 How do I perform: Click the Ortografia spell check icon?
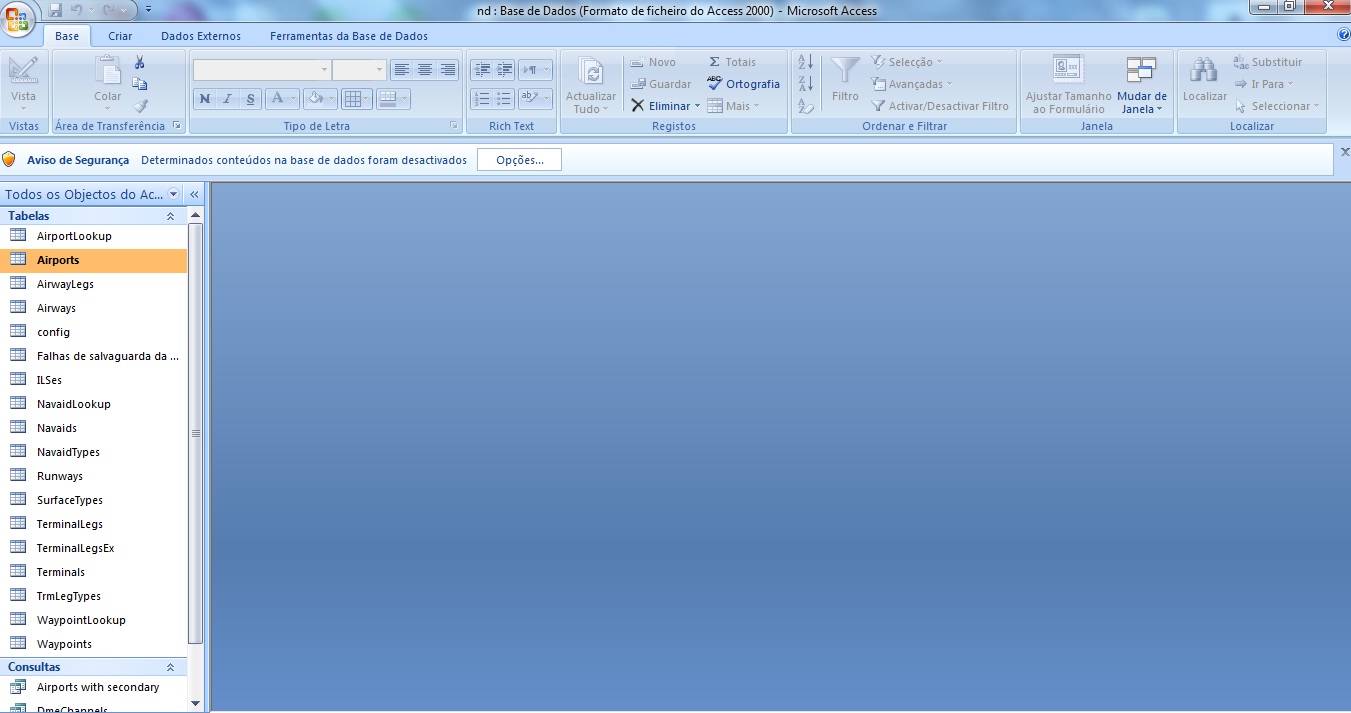click(714, 84)
